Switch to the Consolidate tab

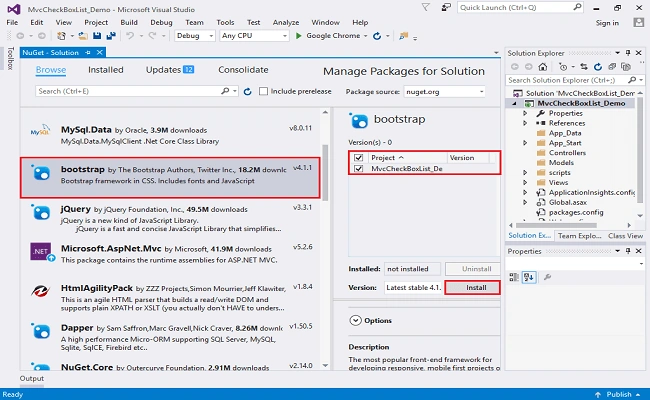click(243, 70)
